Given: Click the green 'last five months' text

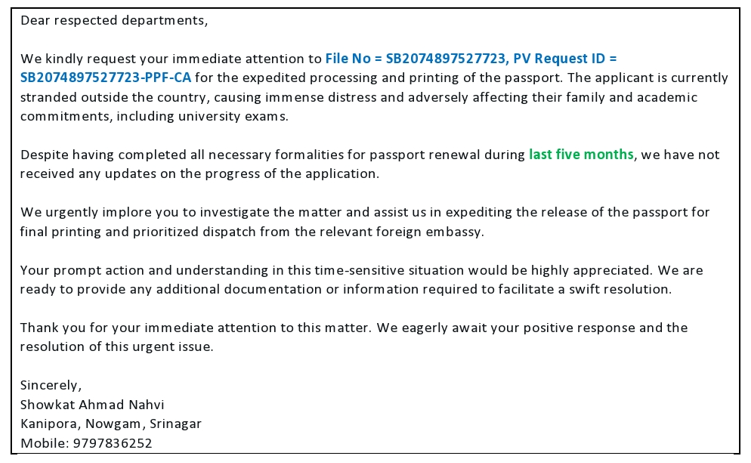Looking at the screenshot, I should coord(581,155).
